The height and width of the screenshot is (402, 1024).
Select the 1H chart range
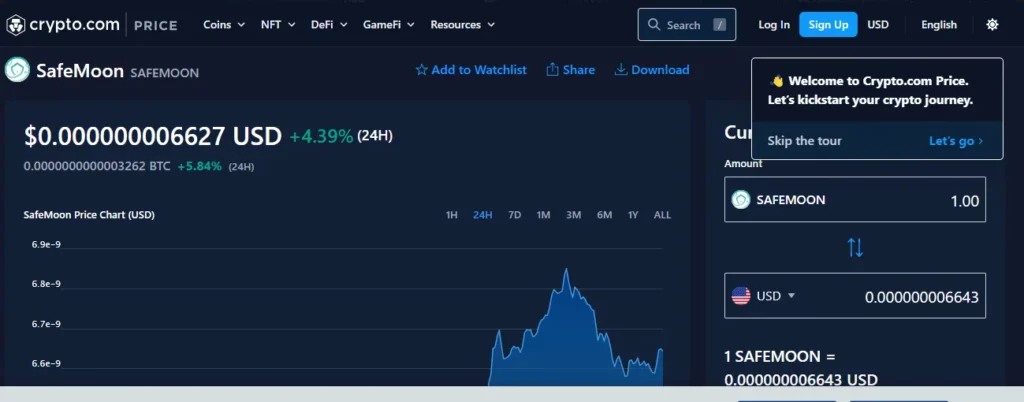pos(451,215)
